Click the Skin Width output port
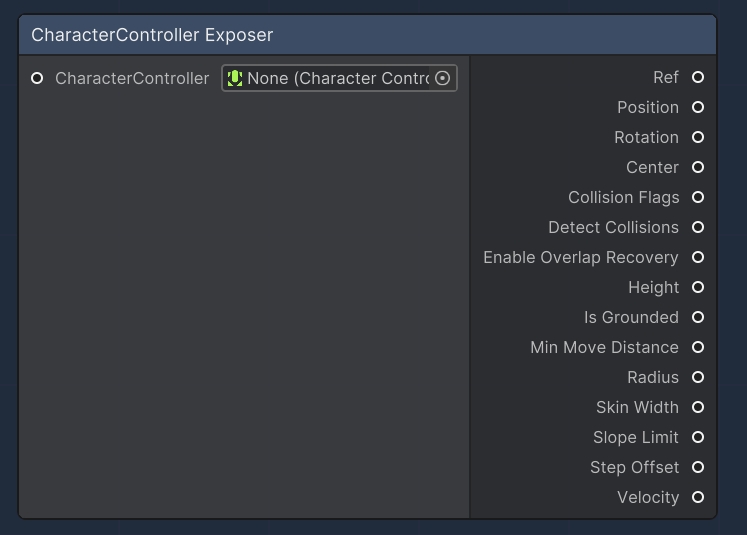 click(x=698, y=407)
